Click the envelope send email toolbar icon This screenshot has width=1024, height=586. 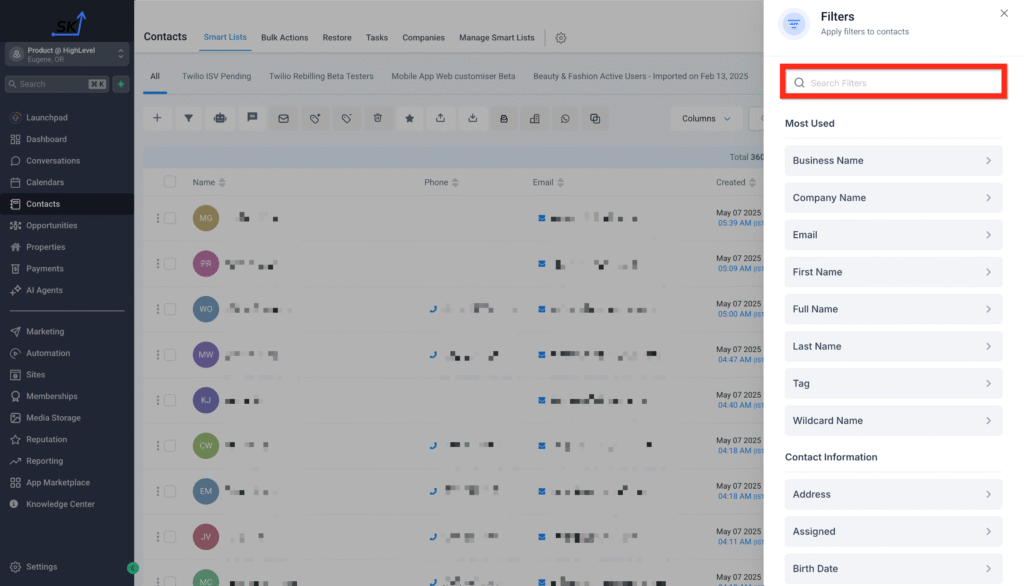point(283,118)
